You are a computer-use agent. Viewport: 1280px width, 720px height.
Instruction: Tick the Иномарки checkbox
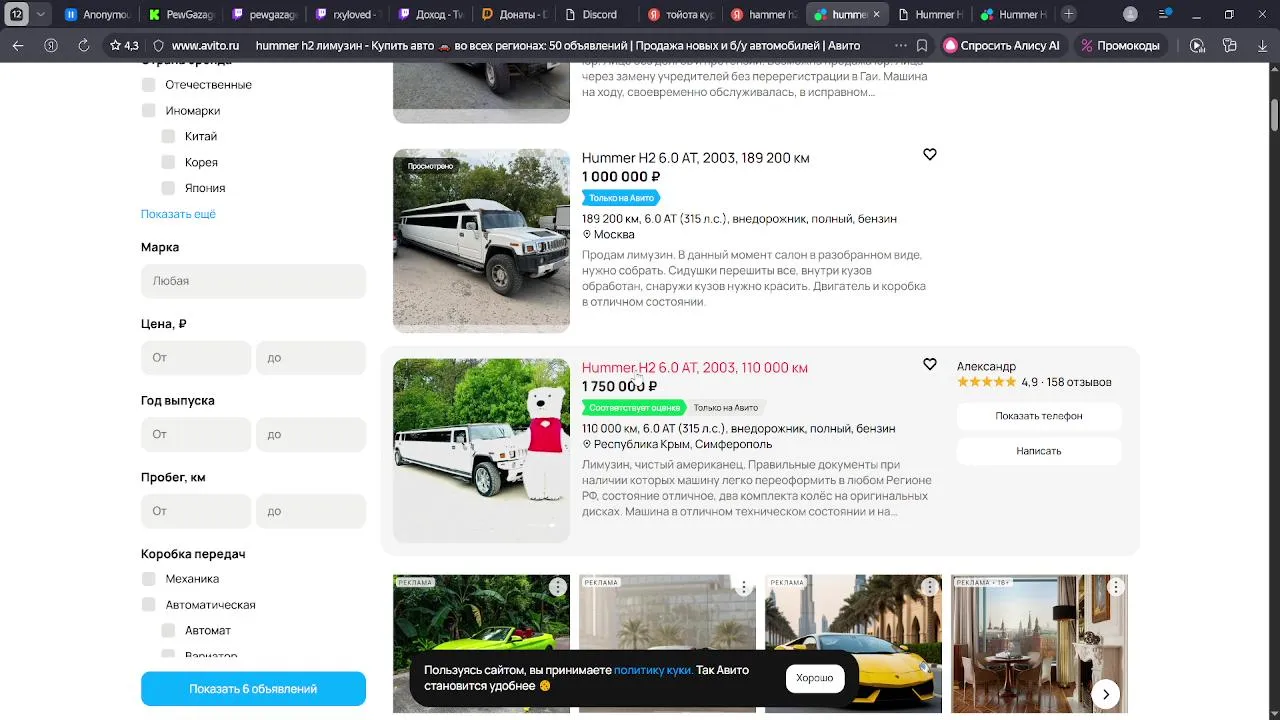coord(148,110)
